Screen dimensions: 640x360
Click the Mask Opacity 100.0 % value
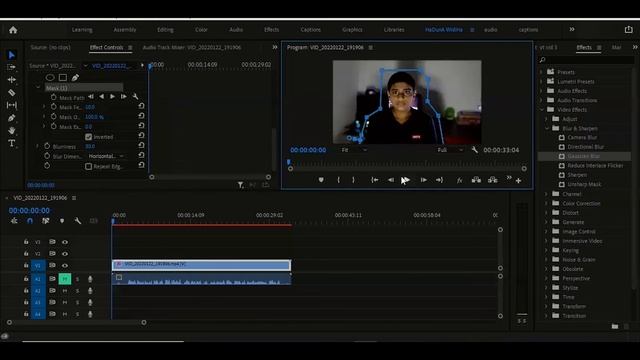[94, 117]
